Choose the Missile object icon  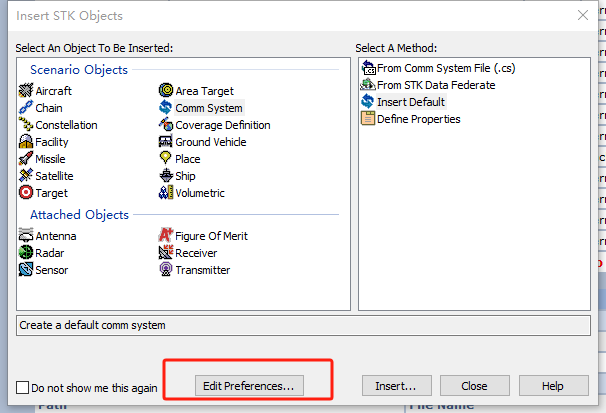26,158
